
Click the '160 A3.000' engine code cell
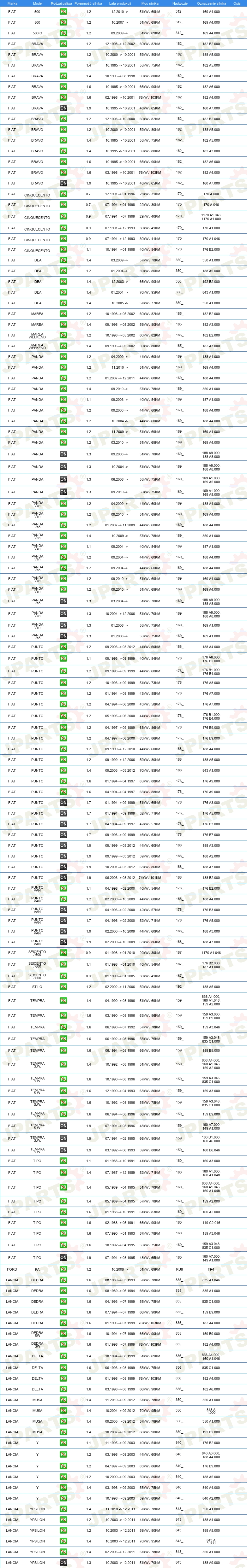click(211, 1161)
